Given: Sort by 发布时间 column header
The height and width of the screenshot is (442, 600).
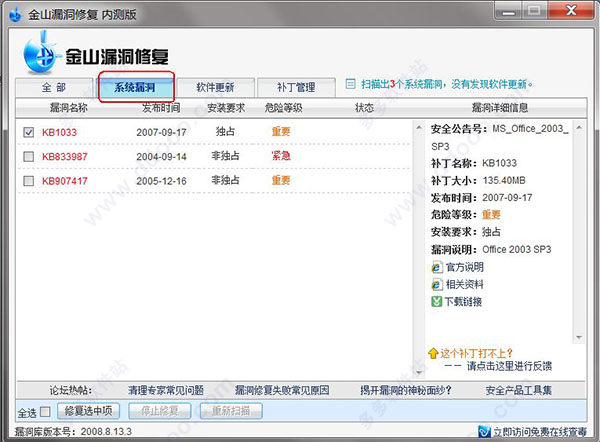Looking at the screenshot, I should click(161, 108).
